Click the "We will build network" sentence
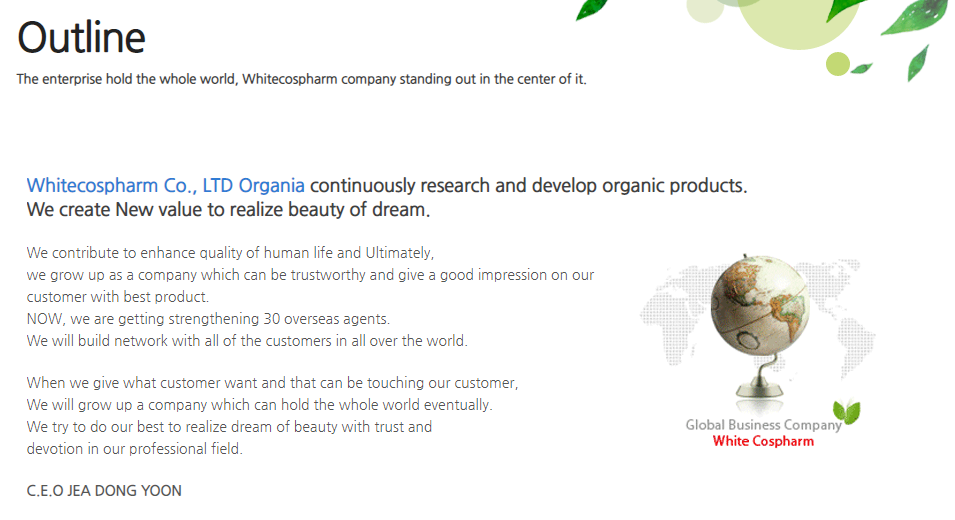This screenshot has height=520, width=955. 247,341
